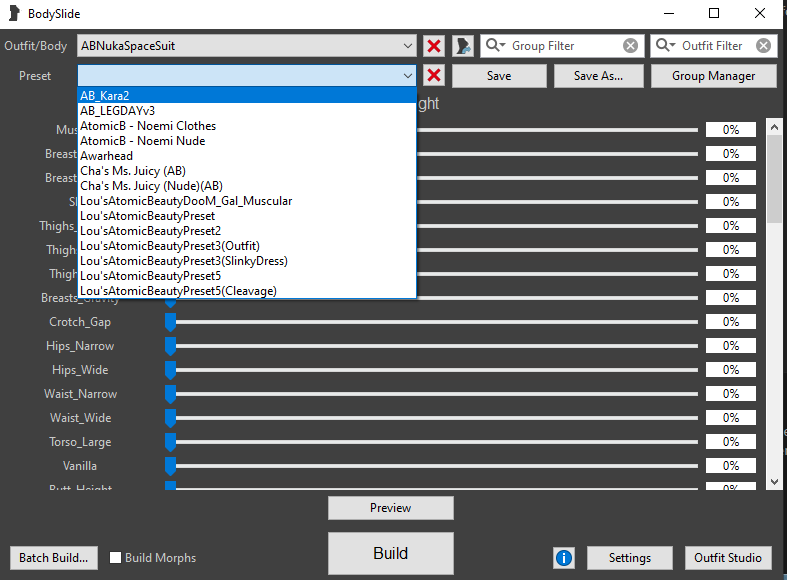The height and width of the screenshot is (580, 787).
Task: Click the Crotch_Gap percentage value field
Action: coord(731,322)
